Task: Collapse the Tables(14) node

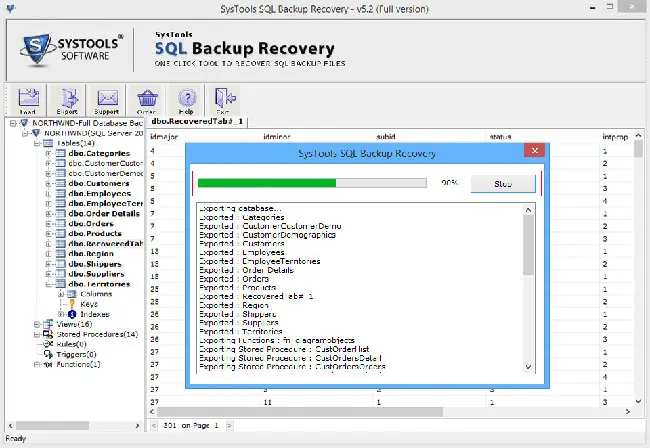Action: click(37, 143)
